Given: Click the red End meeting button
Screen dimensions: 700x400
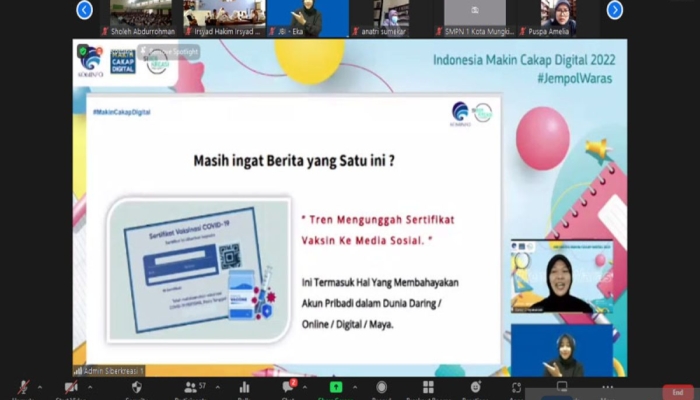Looking at the screenshot, I should click(678, 392).
